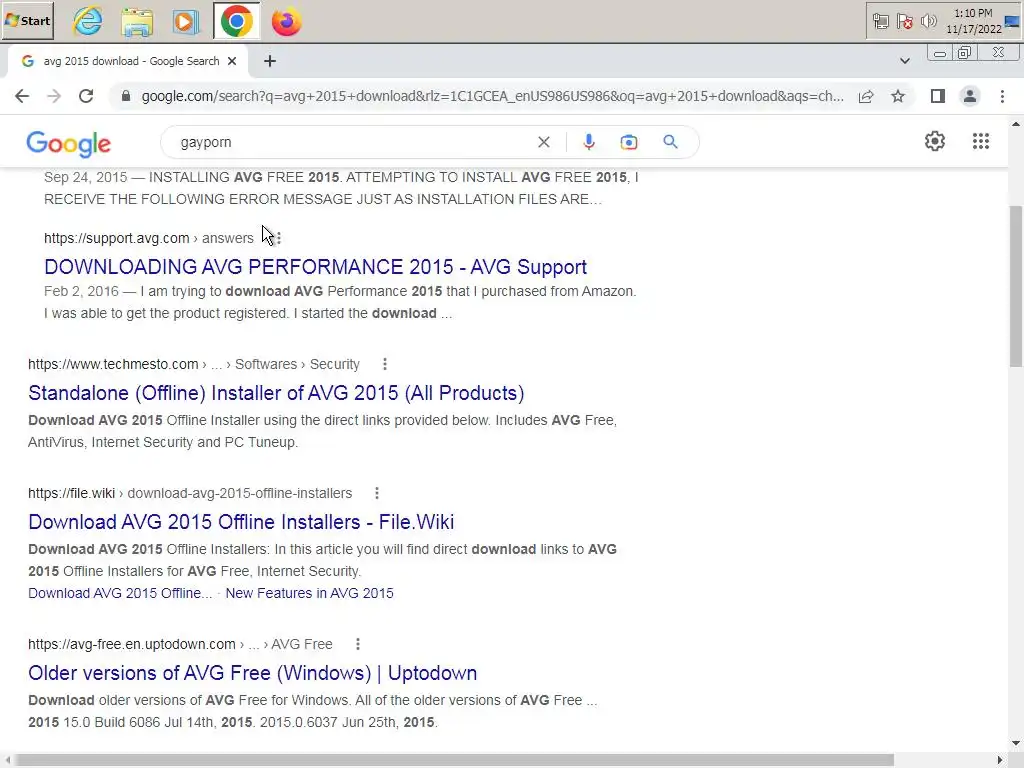Open the Chrome profile menu
1024x768 pixels.
[970, 96]
